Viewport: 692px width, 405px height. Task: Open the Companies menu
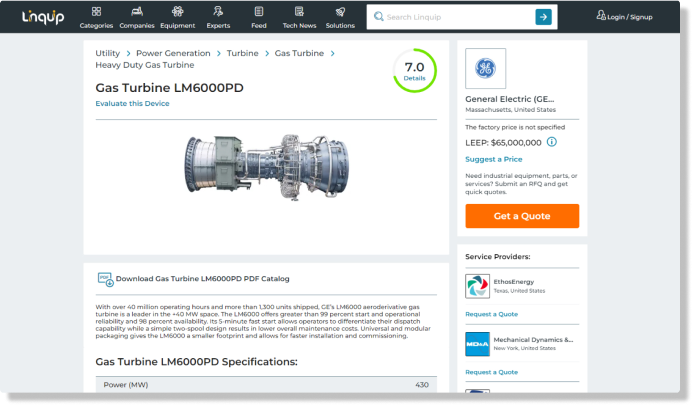pos(137,18)
